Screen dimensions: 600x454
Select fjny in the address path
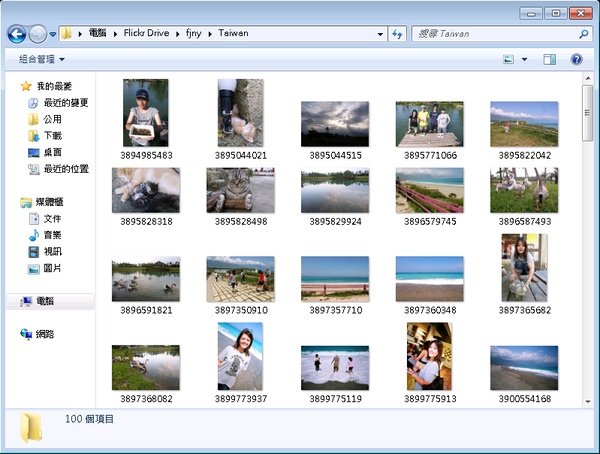pos(194,33)
